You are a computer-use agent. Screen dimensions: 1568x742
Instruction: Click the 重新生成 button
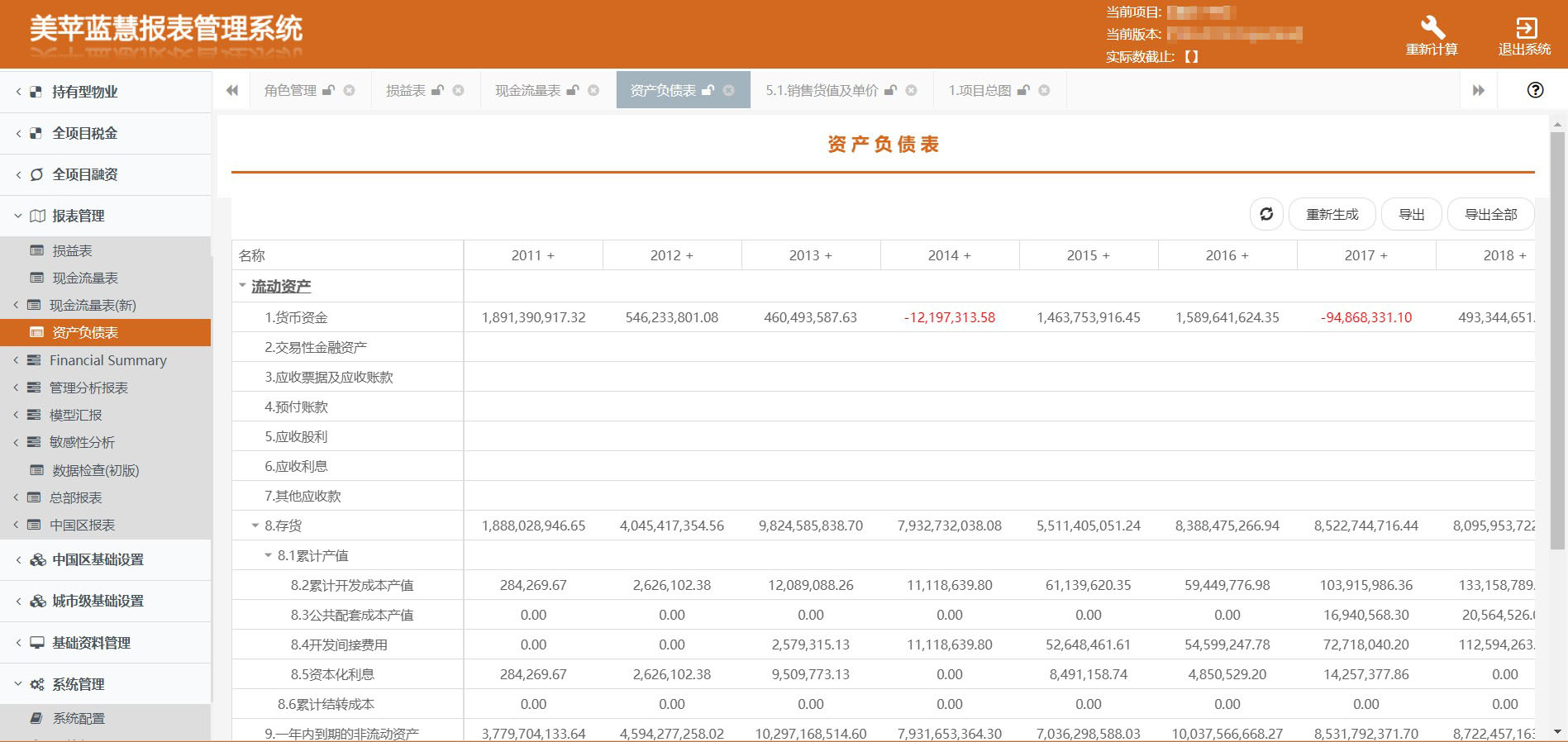(1332, 214)
